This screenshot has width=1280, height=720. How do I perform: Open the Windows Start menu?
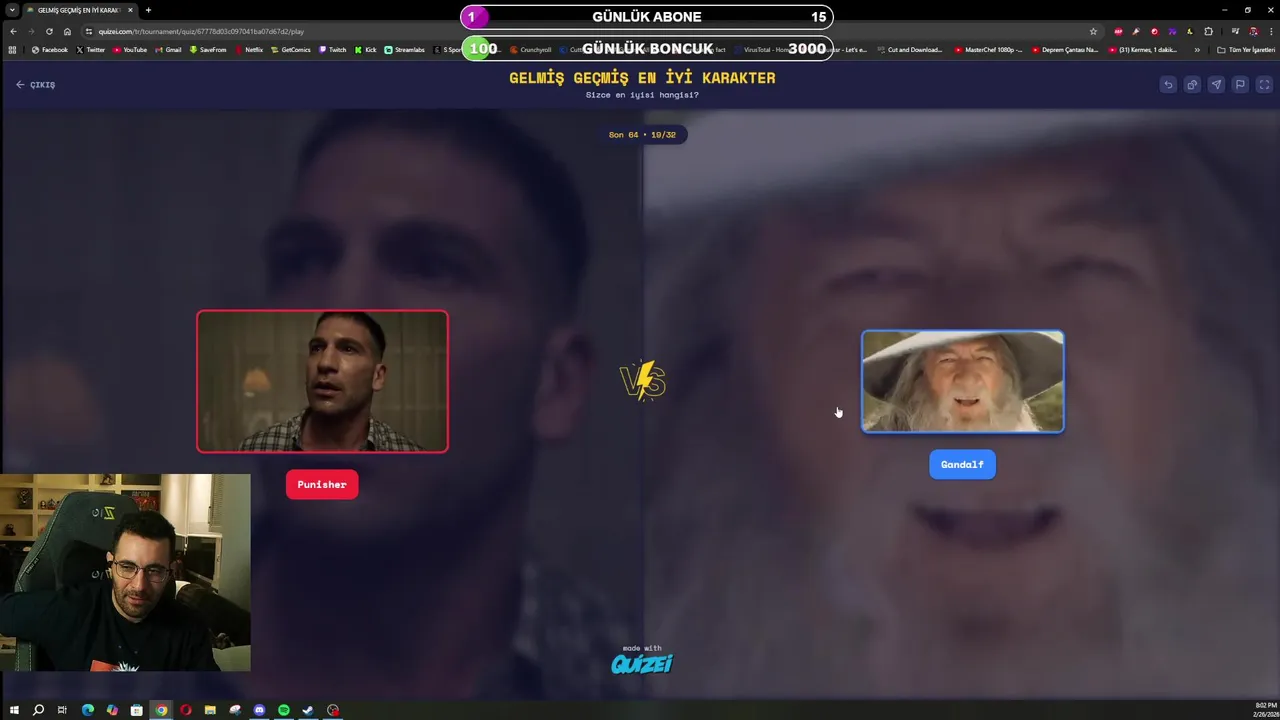pyautogui.click(x=14, y=710)
